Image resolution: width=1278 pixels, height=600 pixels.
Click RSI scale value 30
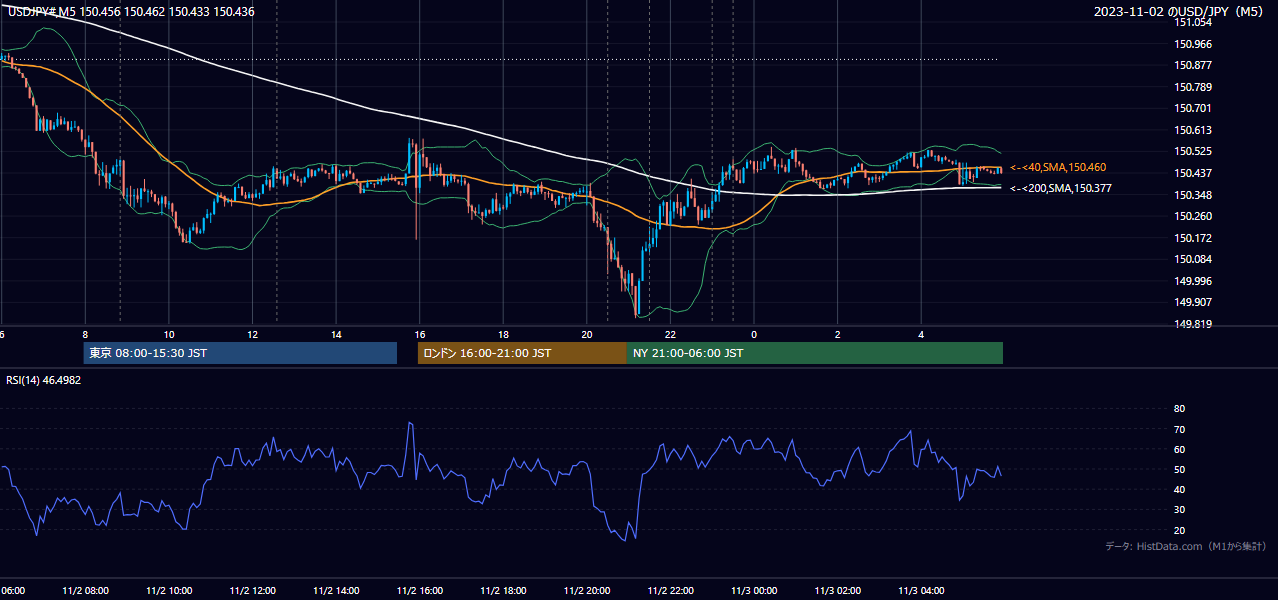click(x=1179, y=510)
